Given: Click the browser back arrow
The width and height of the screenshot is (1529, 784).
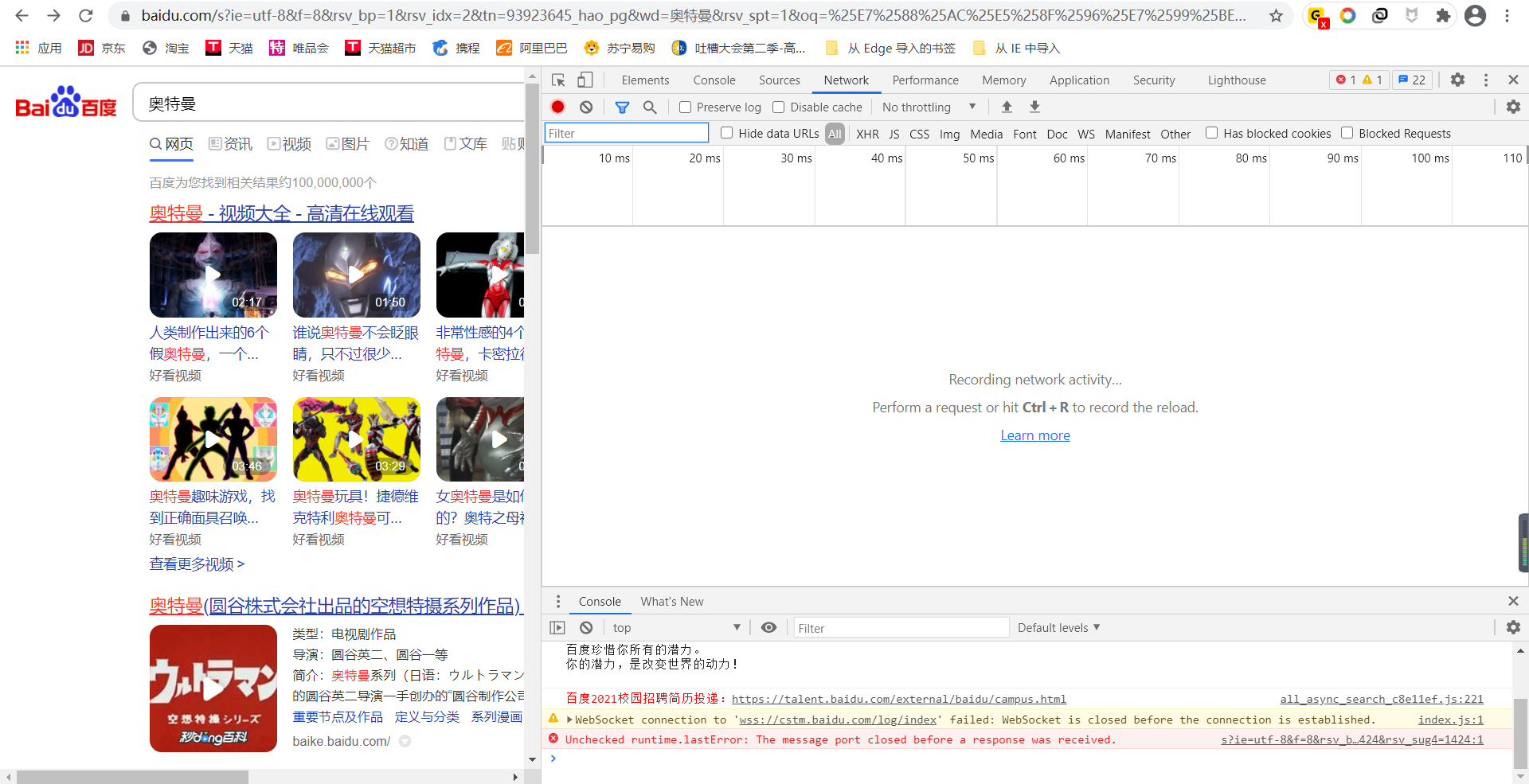Looking at the screenshot, I should click(x=22, y=15).
